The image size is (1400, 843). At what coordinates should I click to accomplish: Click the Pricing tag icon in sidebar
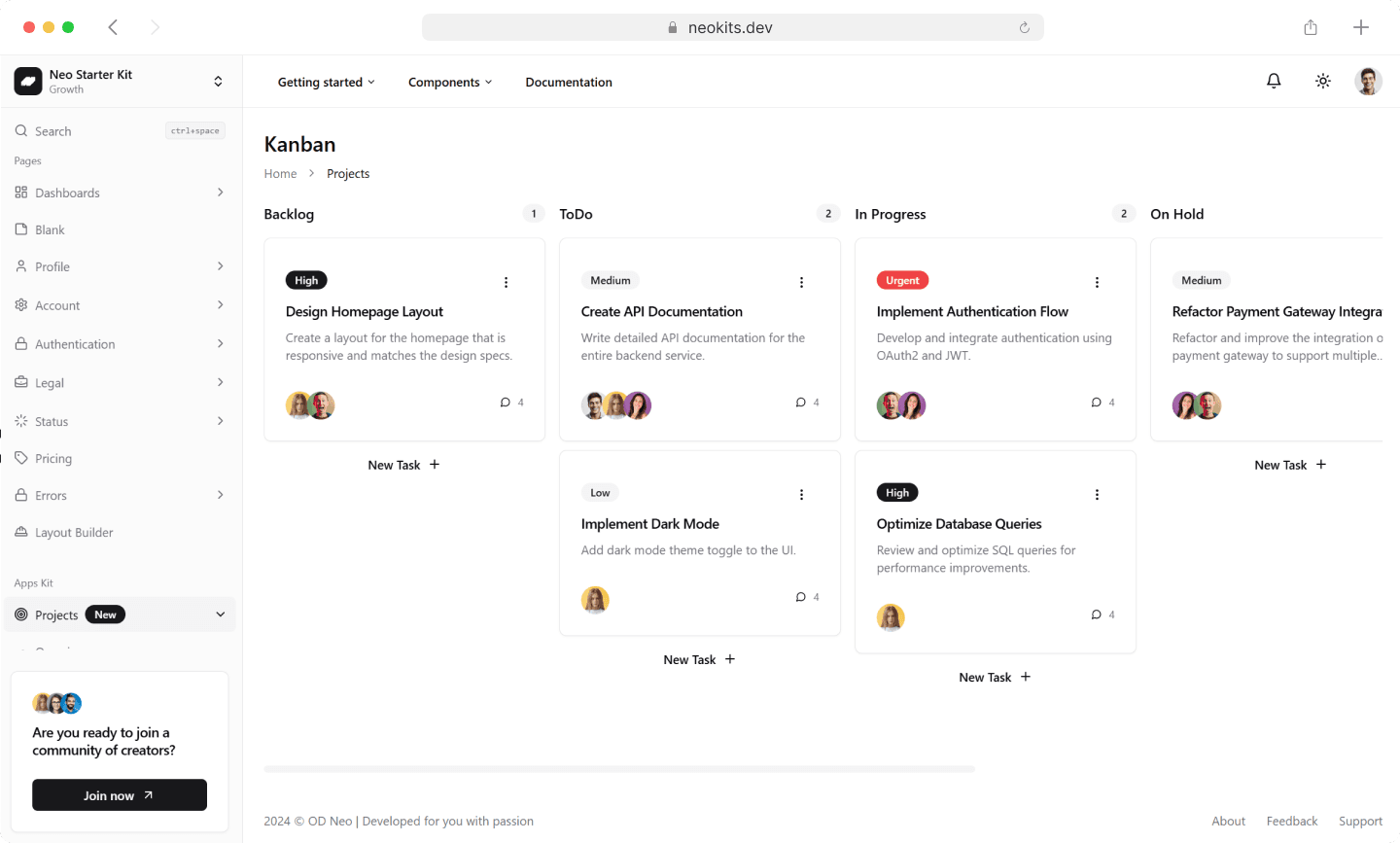(x=21, y=458)
